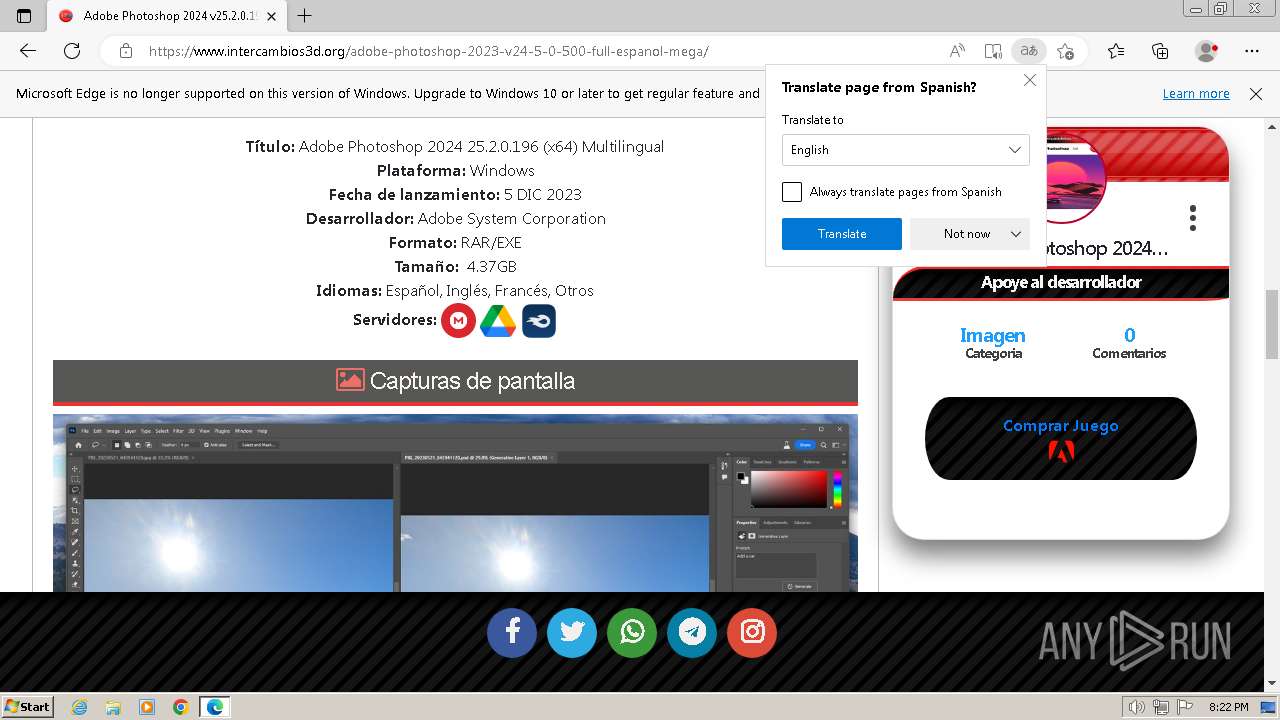Check Always translate pages from Spanish
Image resolution: width=1280 pixels, height=720 pixels.
click(x=792, y=192)
